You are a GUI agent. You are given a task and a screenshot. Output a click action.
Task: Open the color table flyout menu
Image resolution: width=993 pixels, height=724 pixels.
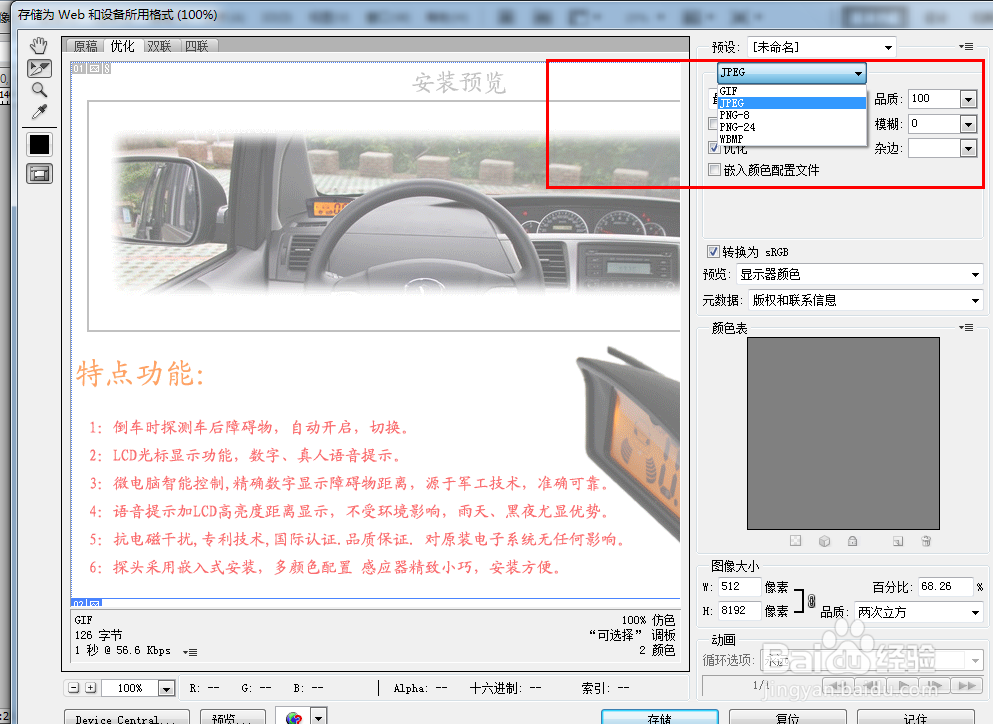(x=966, y=327)
